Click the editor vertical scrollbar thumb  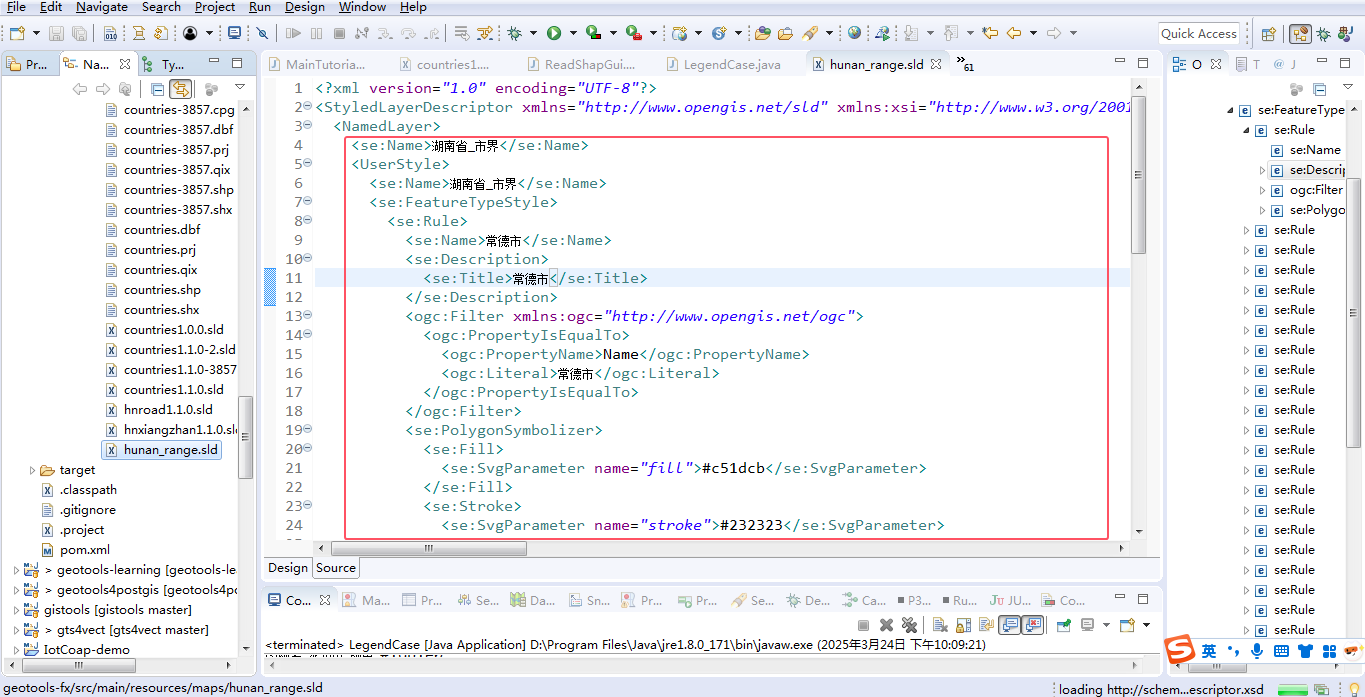tap(1138, 175)
